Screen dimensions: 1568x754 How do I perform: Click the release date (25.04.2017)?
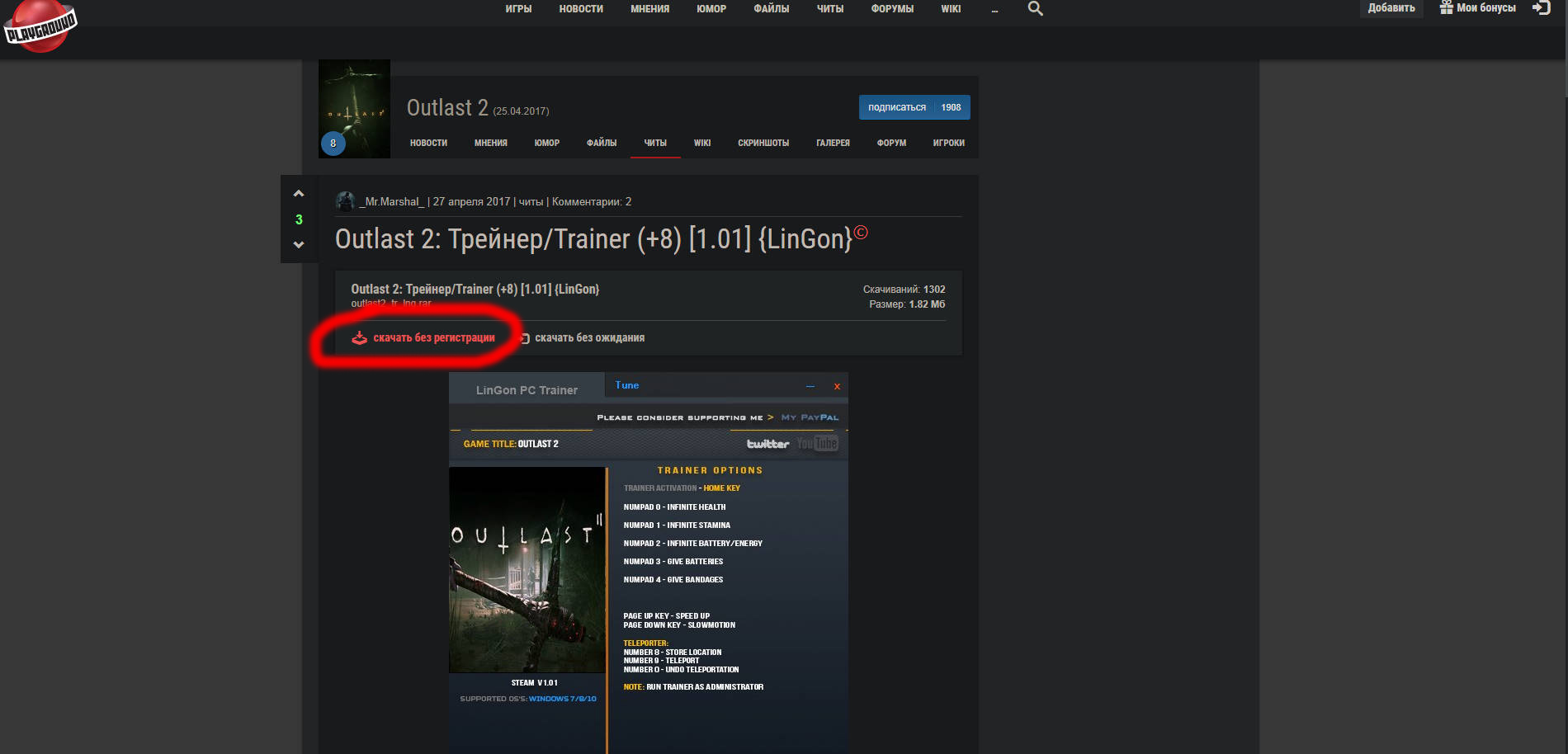click(521, 111)
